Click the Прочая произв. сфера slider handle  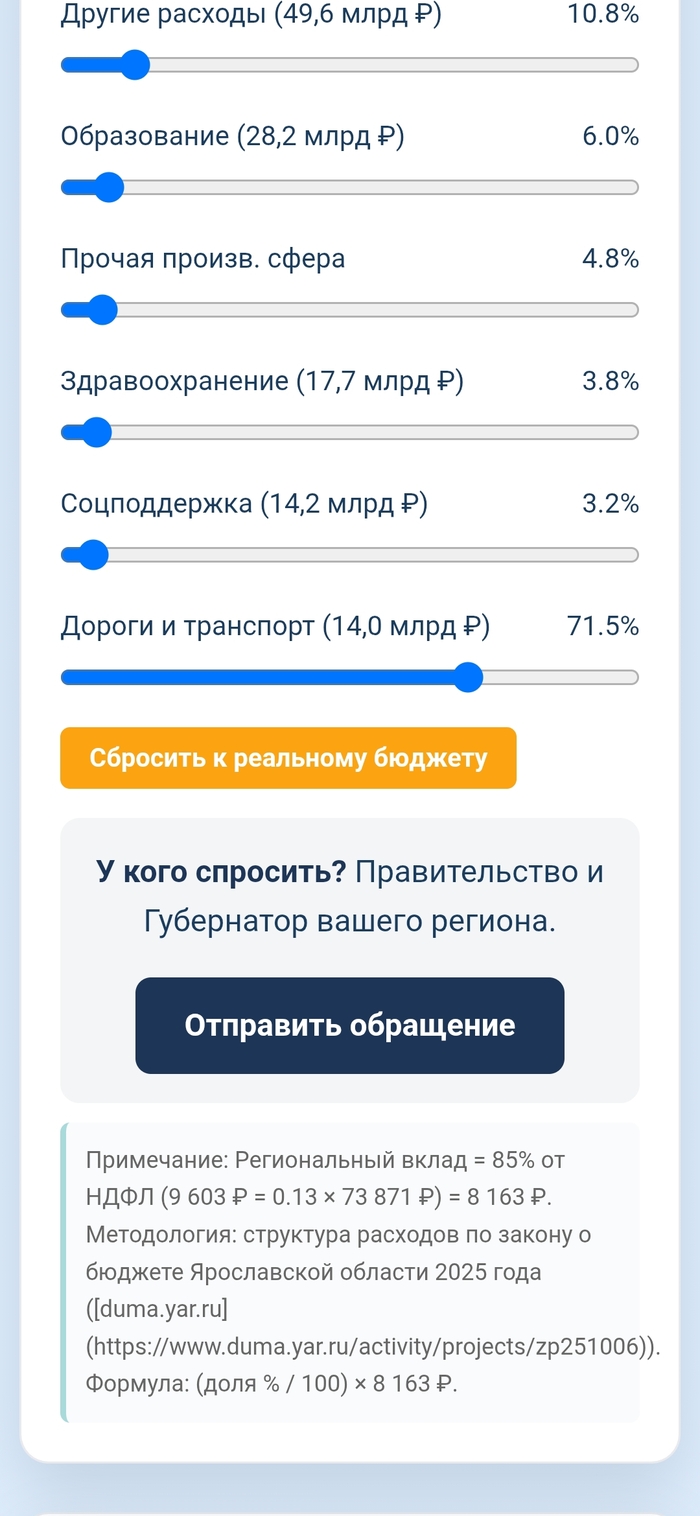pyautogui.click(x=101, y=310)
